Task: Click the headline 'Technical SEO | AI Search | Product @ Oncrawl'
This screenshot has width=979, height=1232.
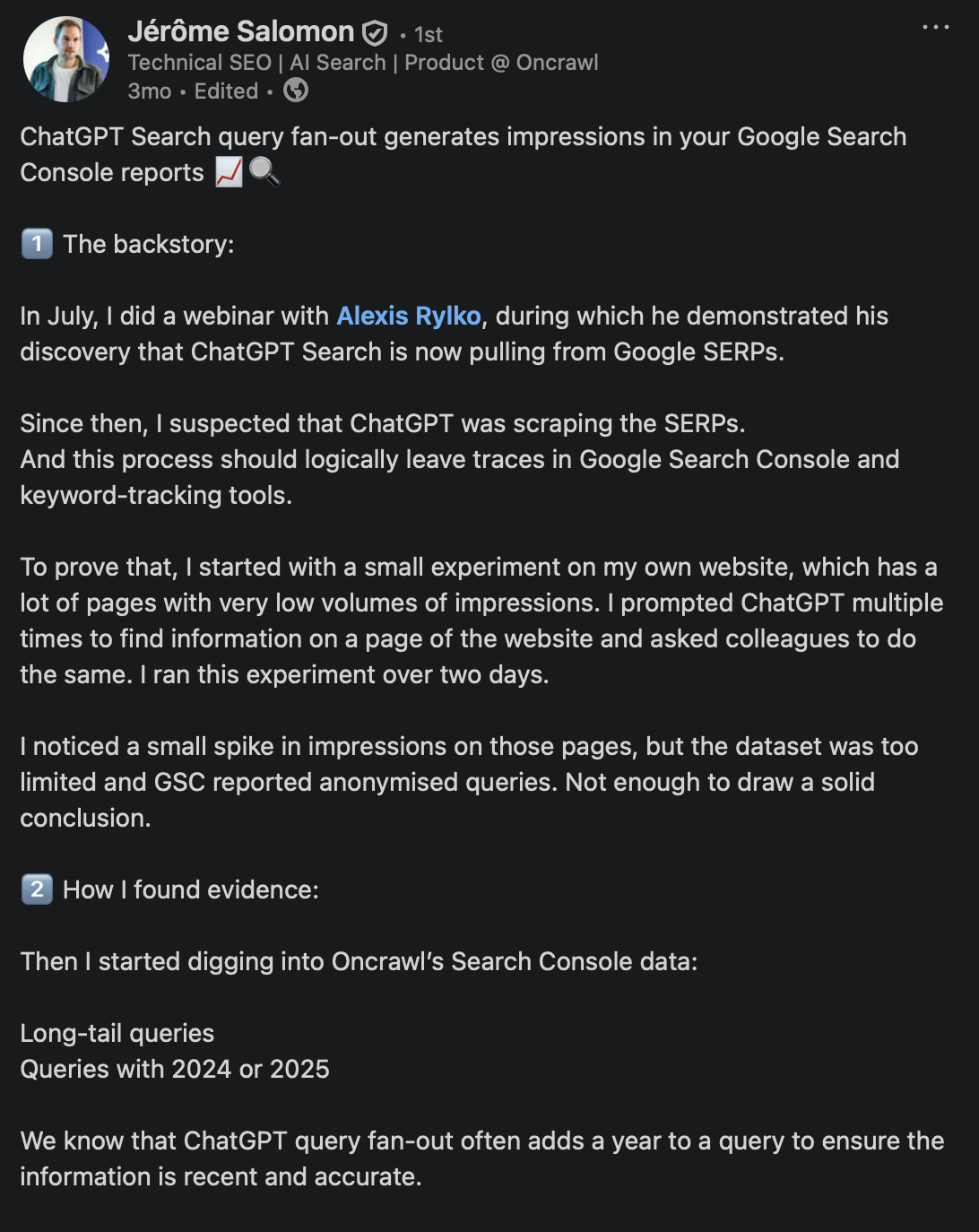Action: pyautogui.click(x=364, y=62)
